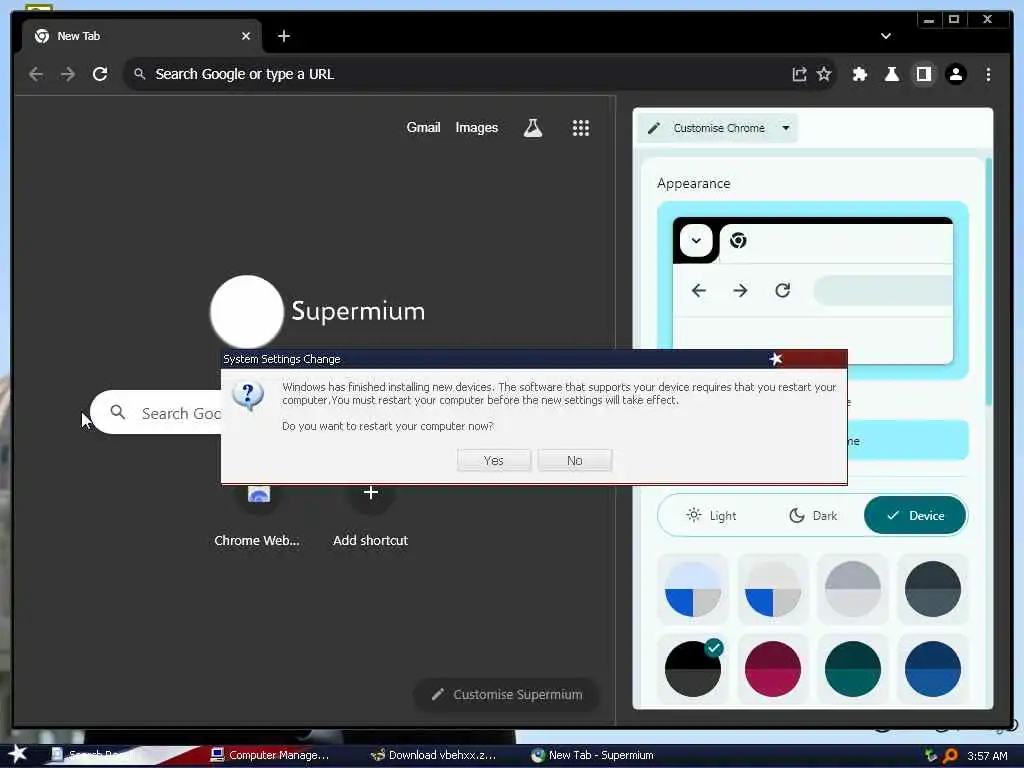Choose the dark teal color swatch
The width and height of the screenshot is (1024, 768).
coord(853,669)
